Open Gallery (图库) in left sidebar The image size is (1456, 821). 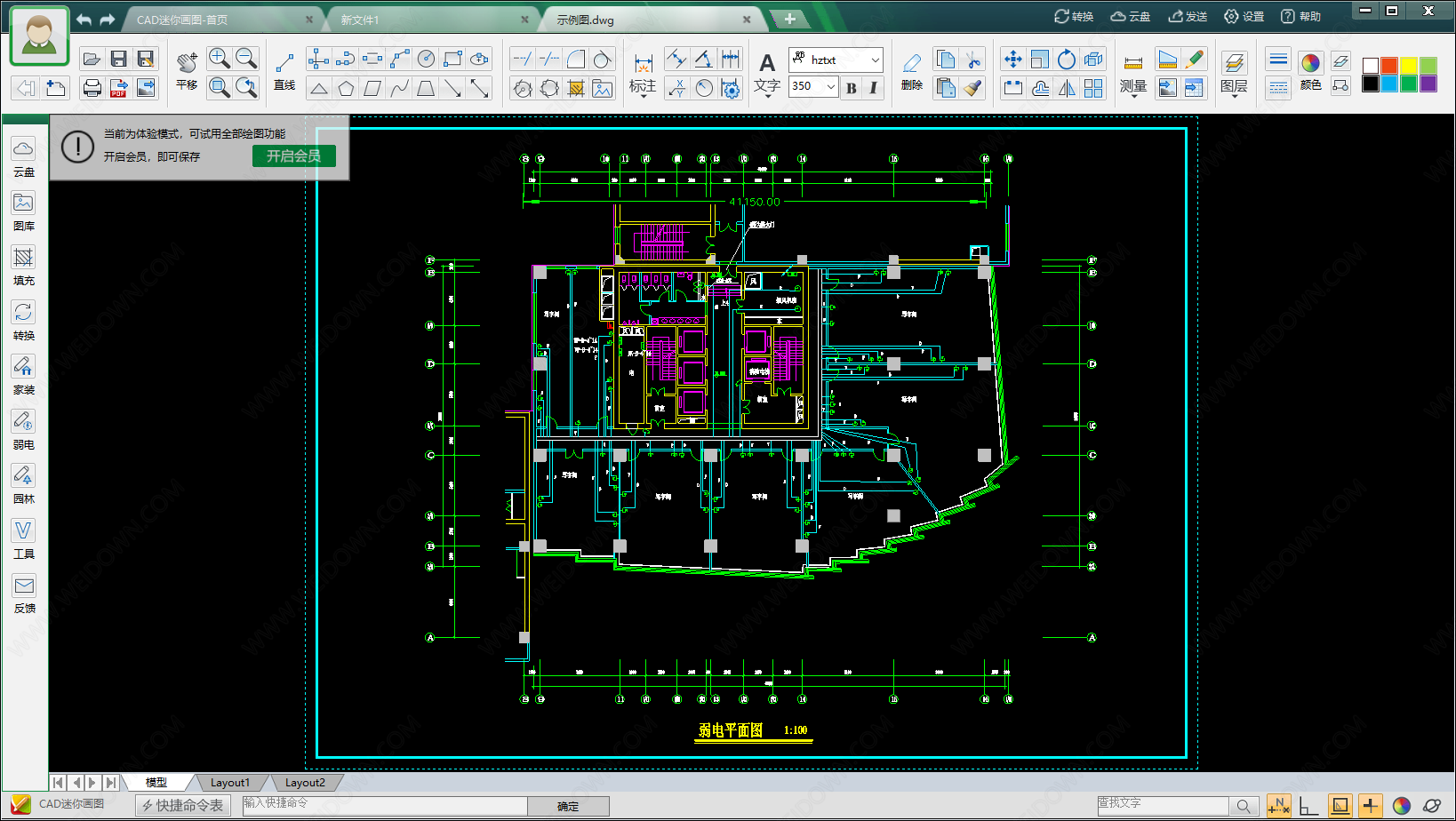pos(24,212)
